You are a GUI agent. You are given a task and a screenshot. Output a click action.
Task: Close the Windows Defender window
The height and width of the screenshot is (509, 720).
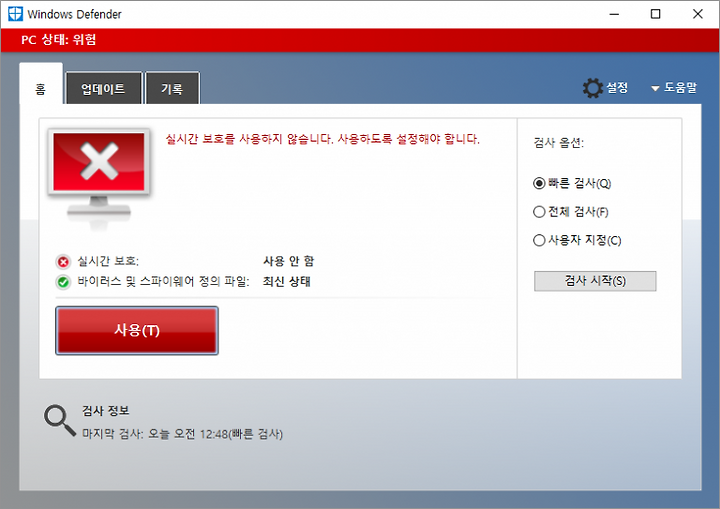pos(698,14)
